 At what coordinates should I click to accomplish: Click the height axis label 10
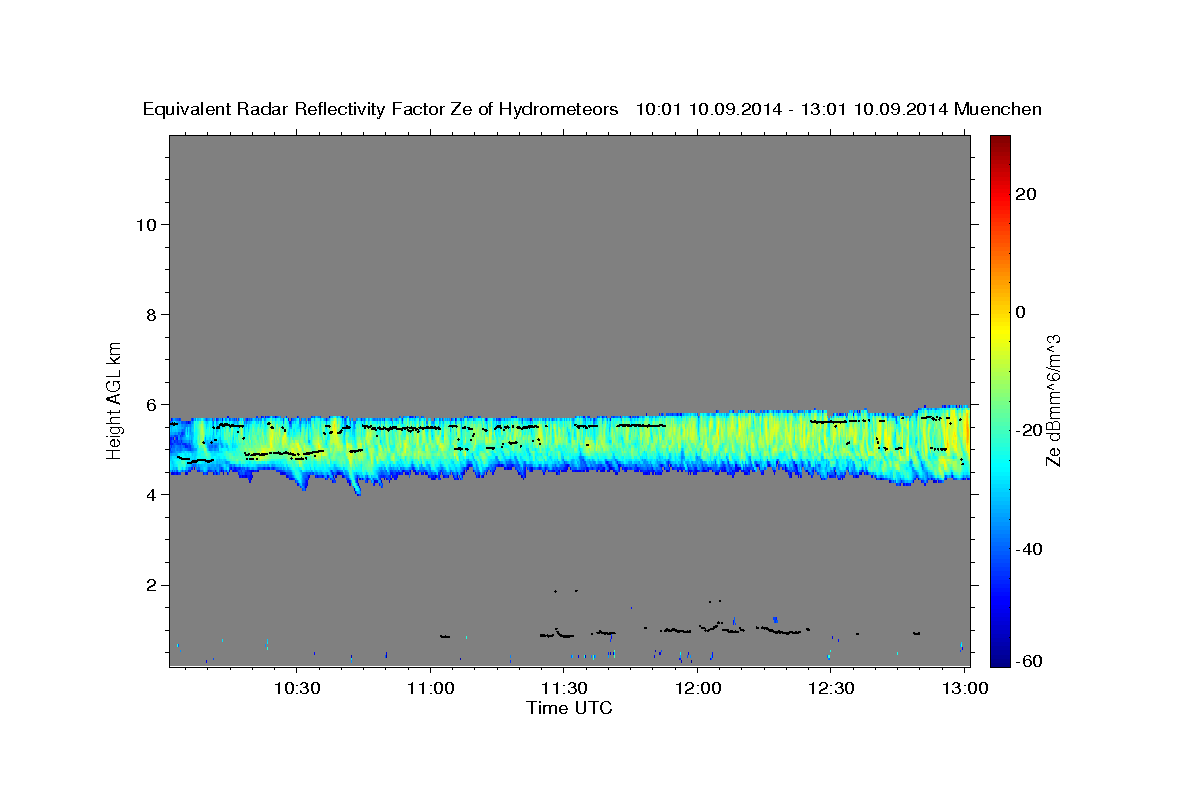click(x=145, y=224)
